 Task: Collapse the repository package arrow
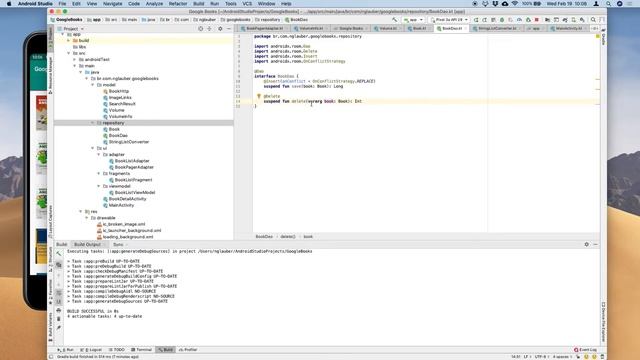tap(93, 123)
